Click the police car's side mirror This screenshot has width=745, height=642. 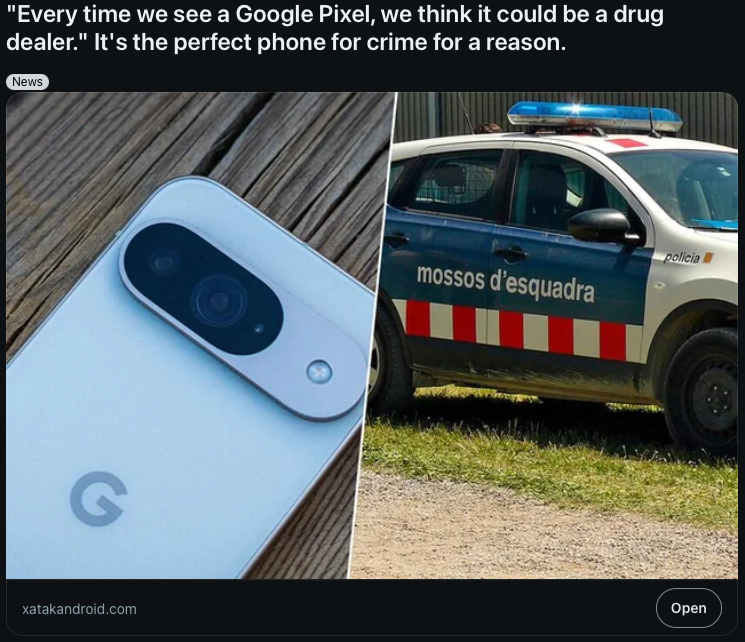coord(602,226)
